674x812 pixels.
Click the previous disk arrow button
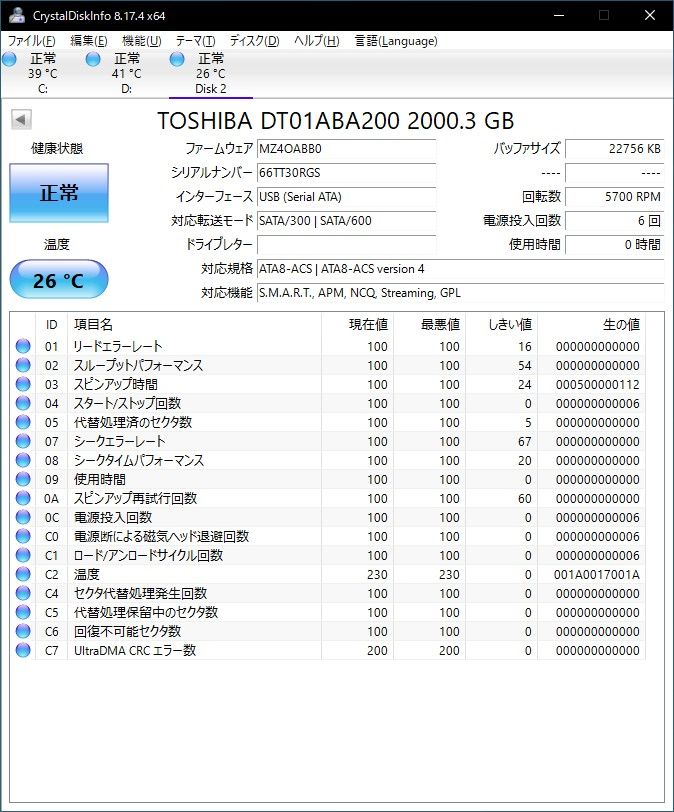point(21,120)
